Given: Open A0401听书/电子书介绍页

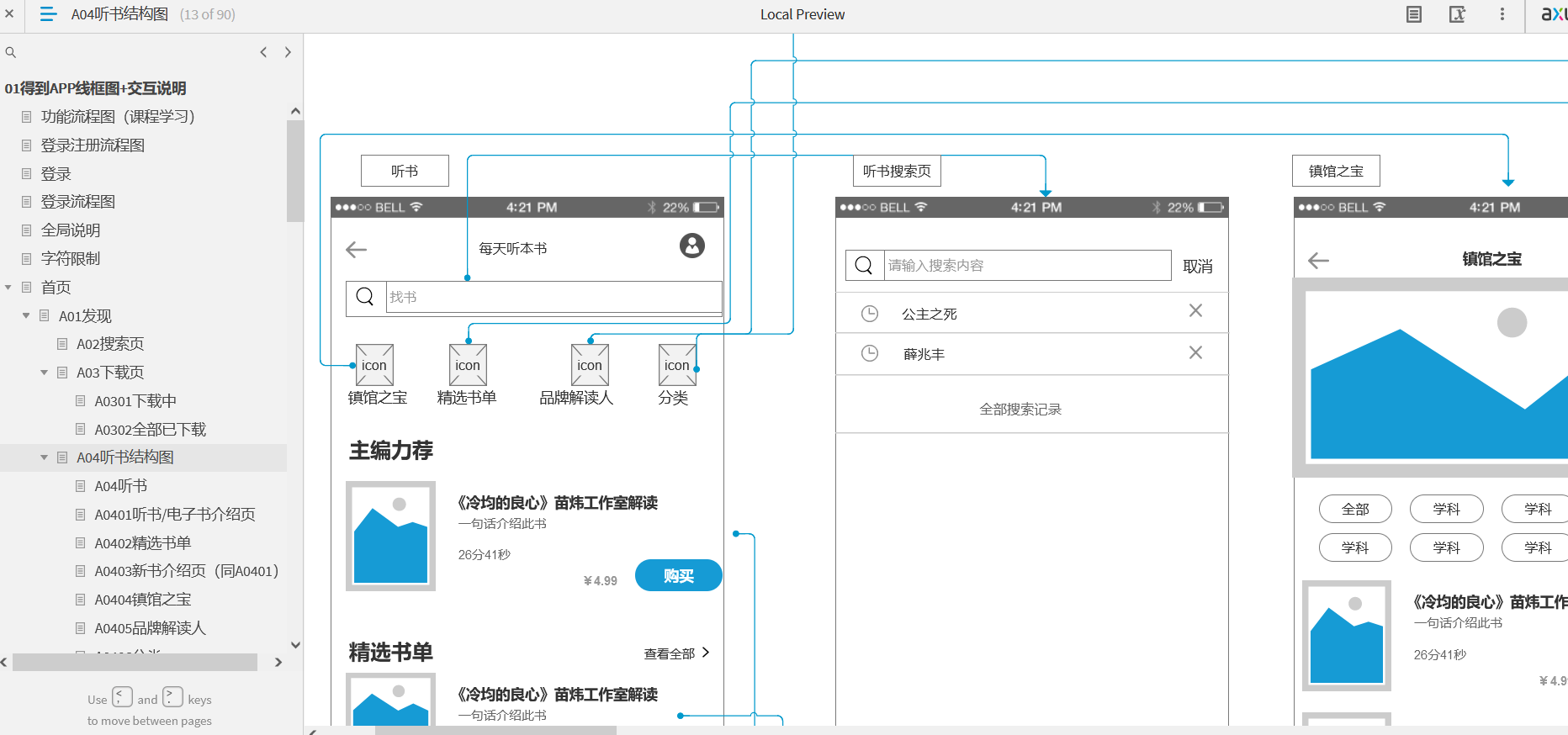Looking at the screenshot, I should coord(175,515).
